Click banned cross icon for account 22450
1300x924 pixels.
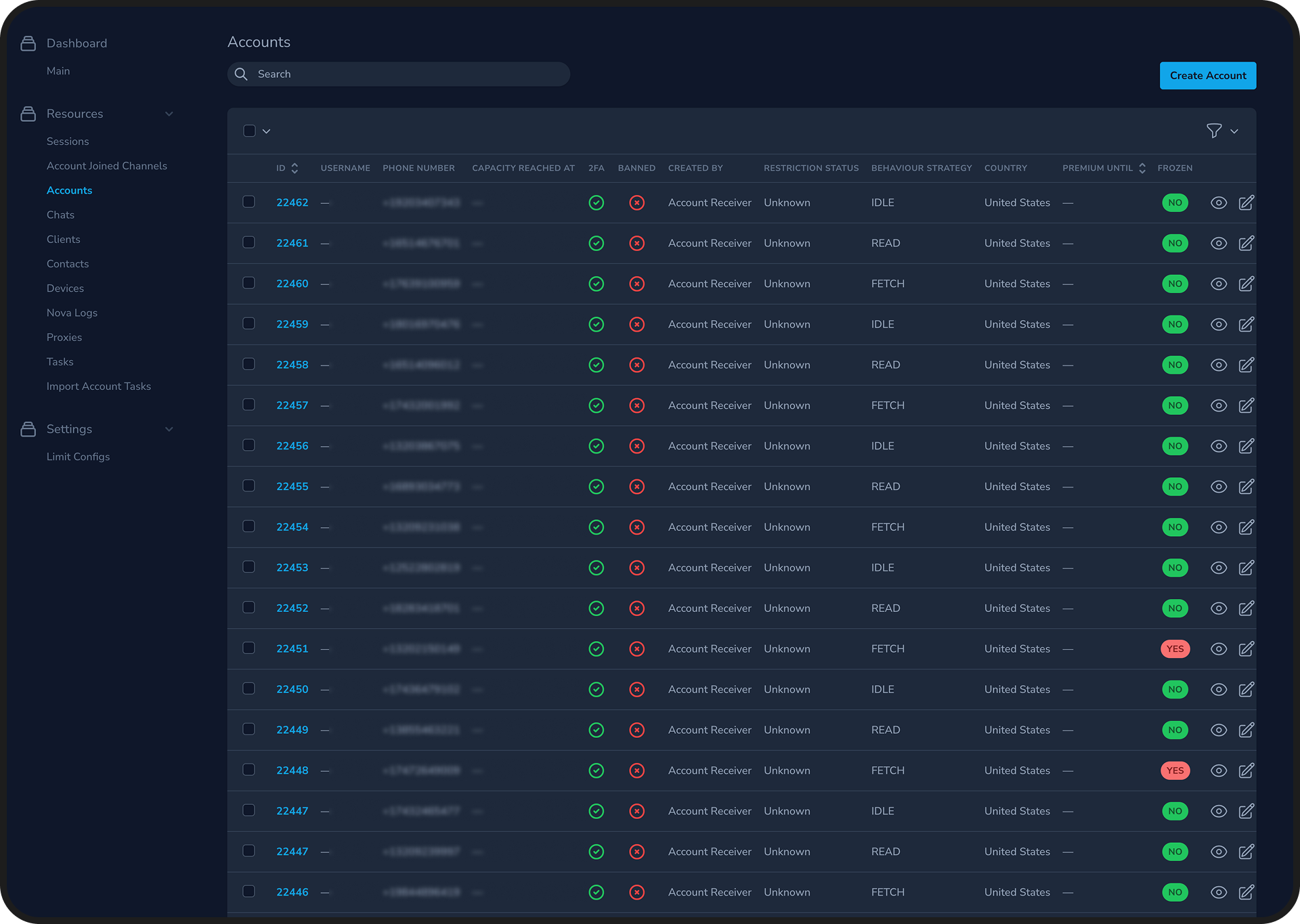click(637, 689)
